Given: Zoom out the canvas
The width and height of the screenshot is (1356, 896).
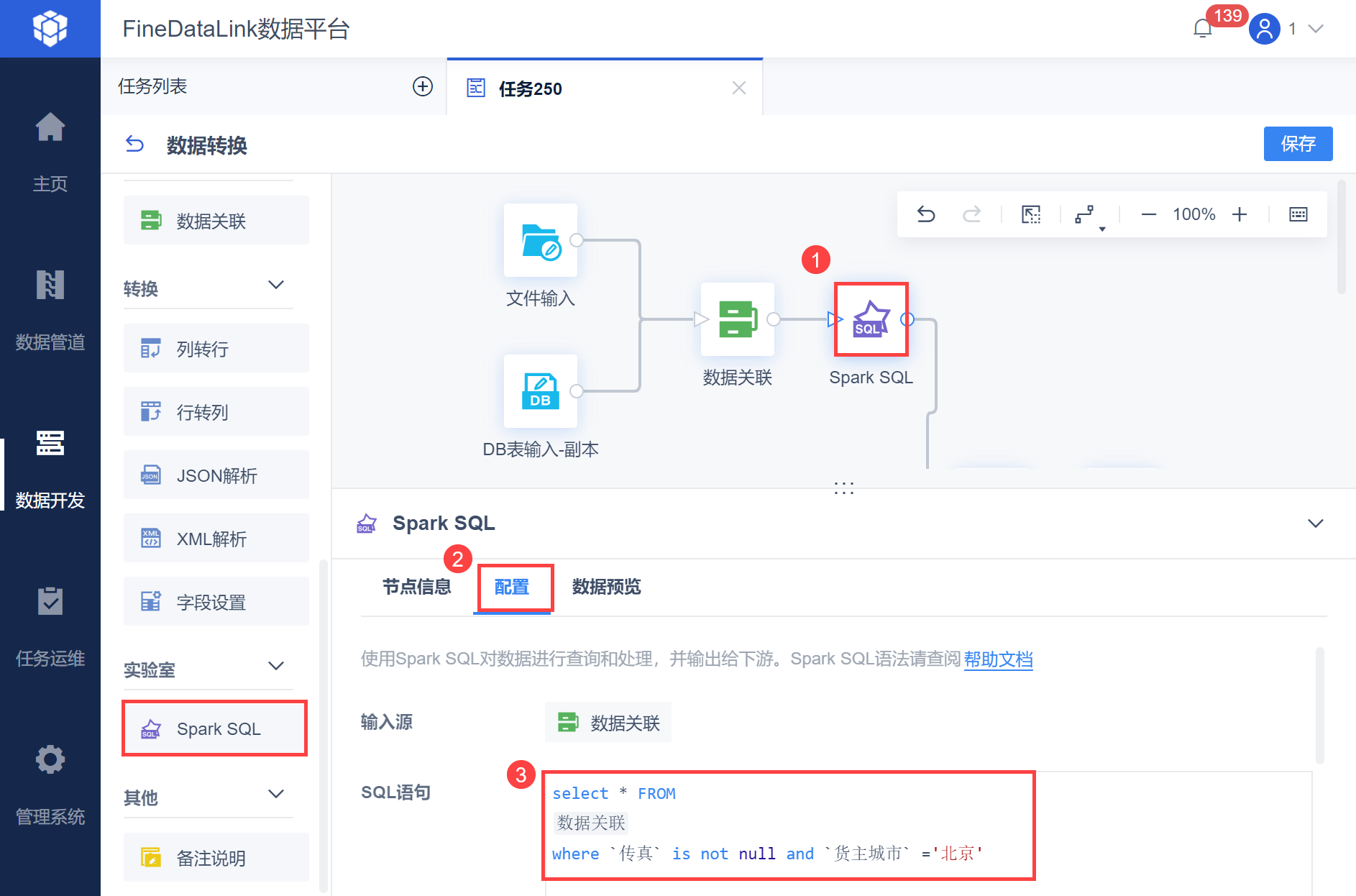Looking at the screenshot, I should pos(1149,214).
